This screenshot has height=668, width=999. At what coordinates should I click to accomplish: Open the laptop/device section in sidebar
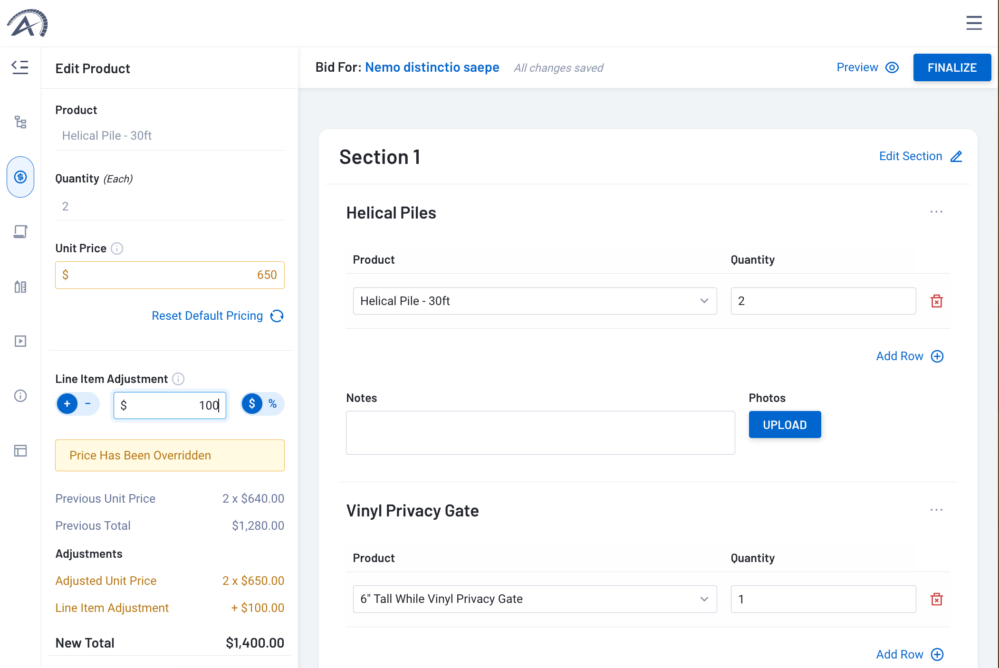19,231
